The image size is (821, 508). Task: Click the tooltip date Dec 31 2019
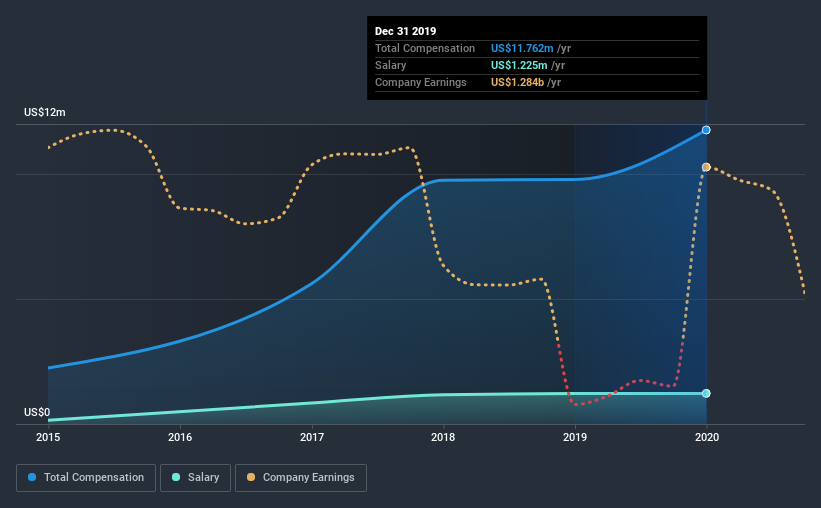[405, 31]
